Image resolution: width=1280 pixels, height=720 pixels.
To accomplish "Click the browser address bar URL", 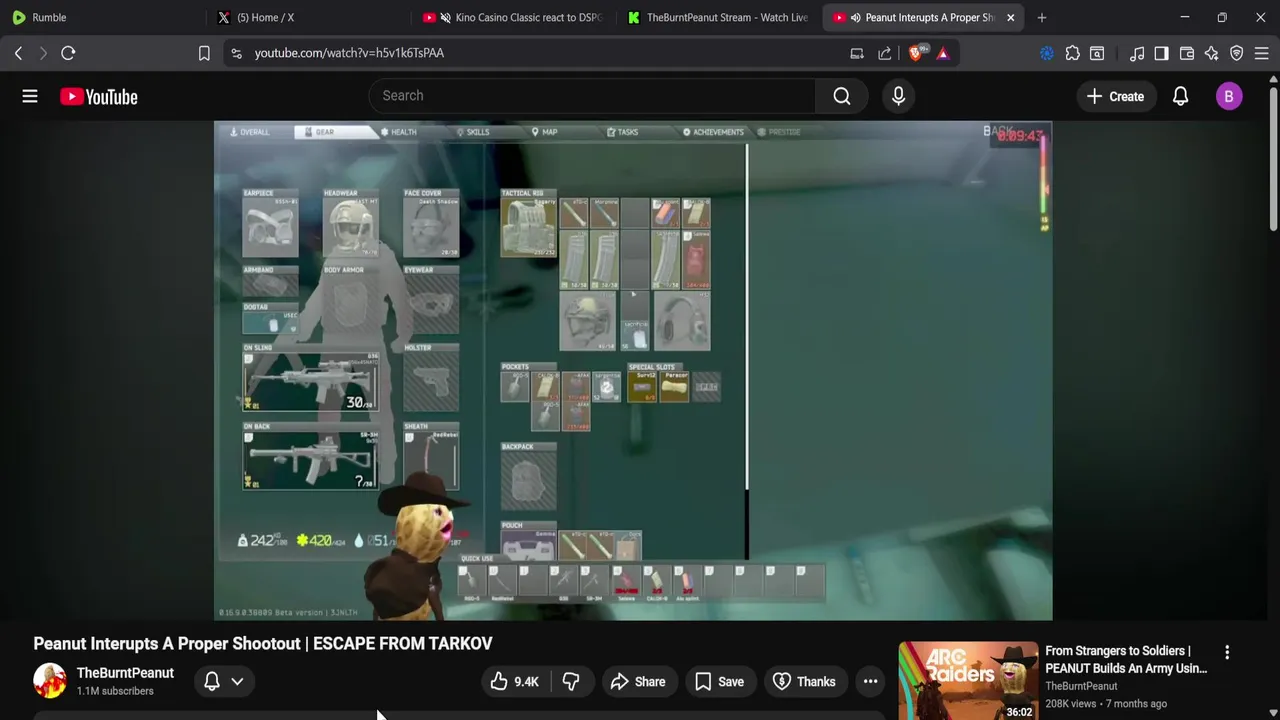I will click(349, 53).
